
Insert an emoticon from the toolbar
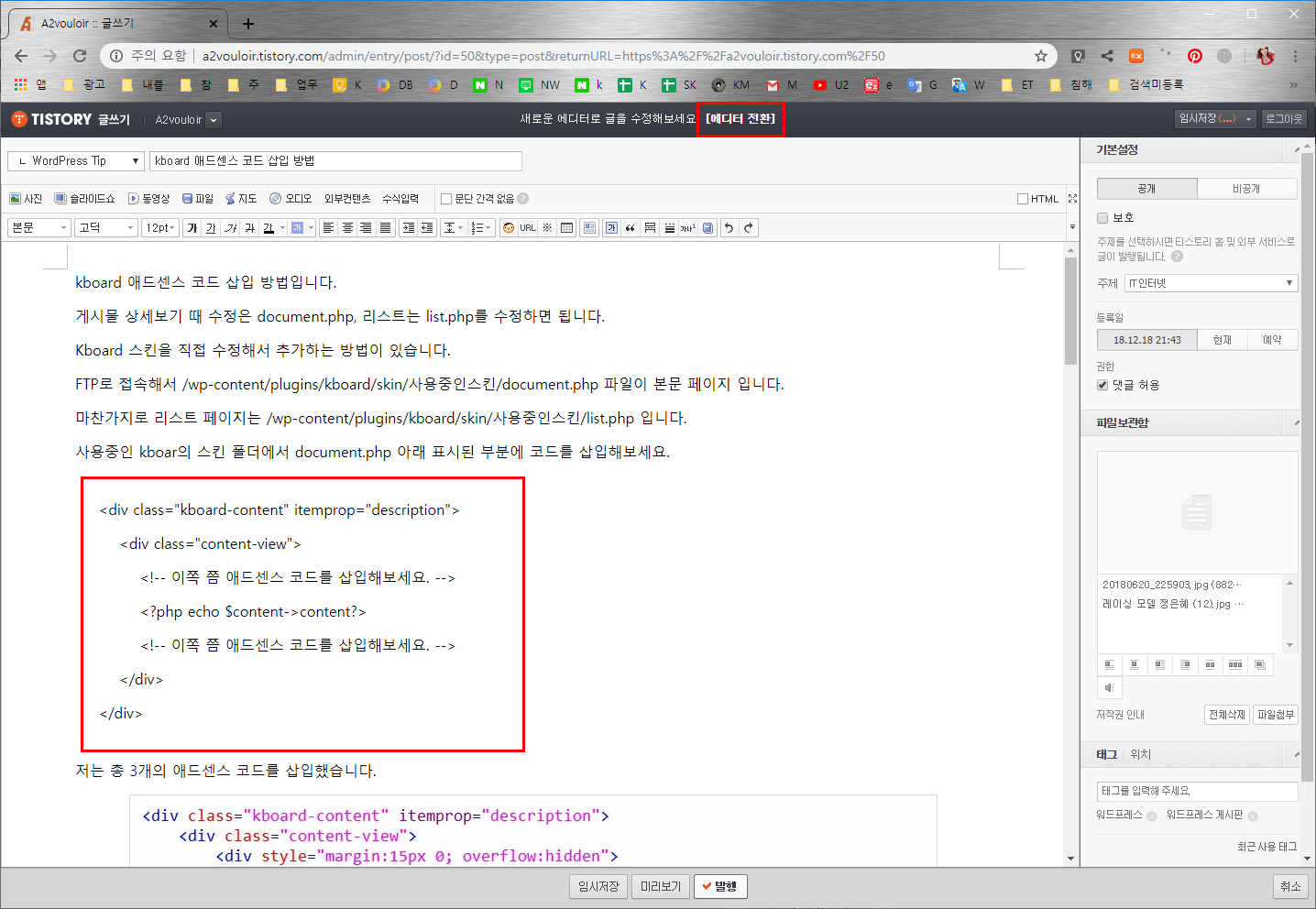[x=509, y=228]
